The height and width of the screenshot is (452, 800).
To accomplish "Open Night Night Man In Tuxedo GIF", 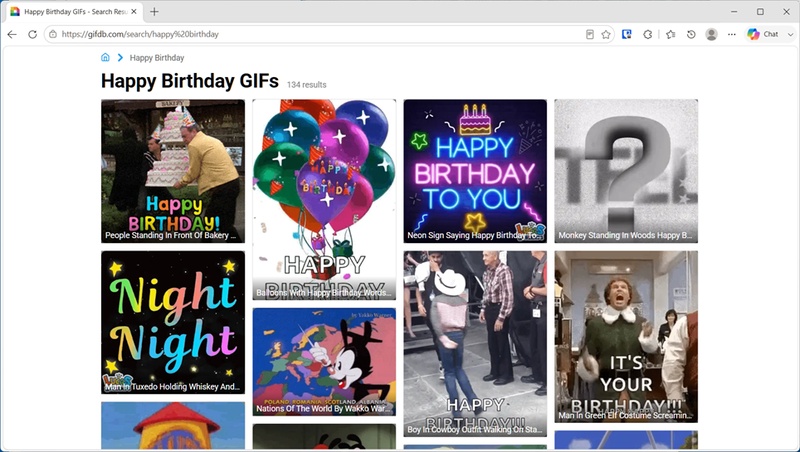I will pyautogui.click(x=173, y=322).
